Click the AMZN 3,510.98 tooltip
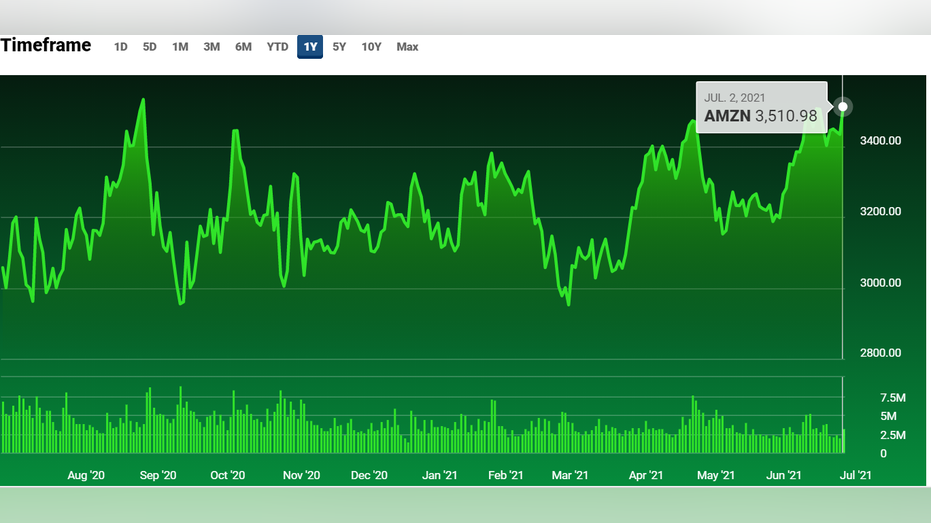This screenshot has height=523, width=931. [x=762, y=107]
